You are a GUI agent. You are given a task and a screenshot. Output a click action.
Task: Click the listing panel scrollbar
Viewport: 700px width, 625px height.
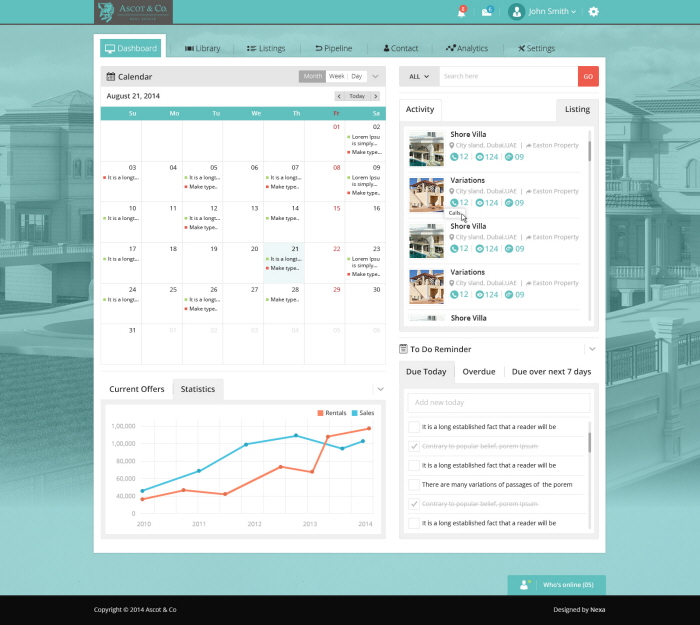589,151
